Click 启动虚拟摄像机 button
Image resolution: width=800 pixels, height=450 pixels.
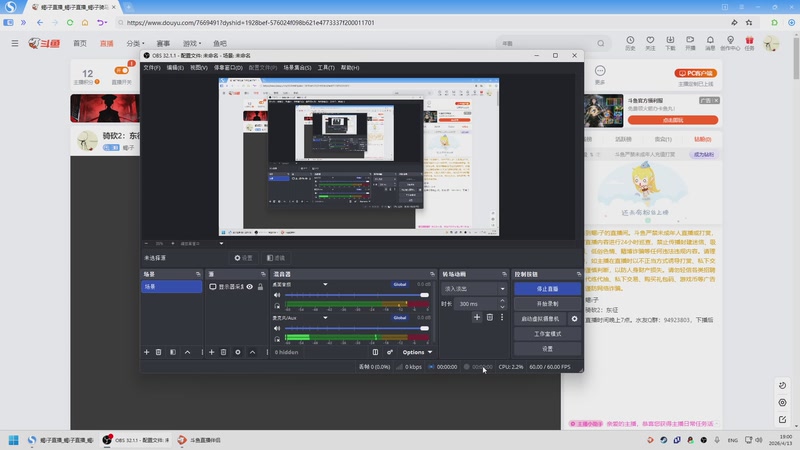click(540, 319)
